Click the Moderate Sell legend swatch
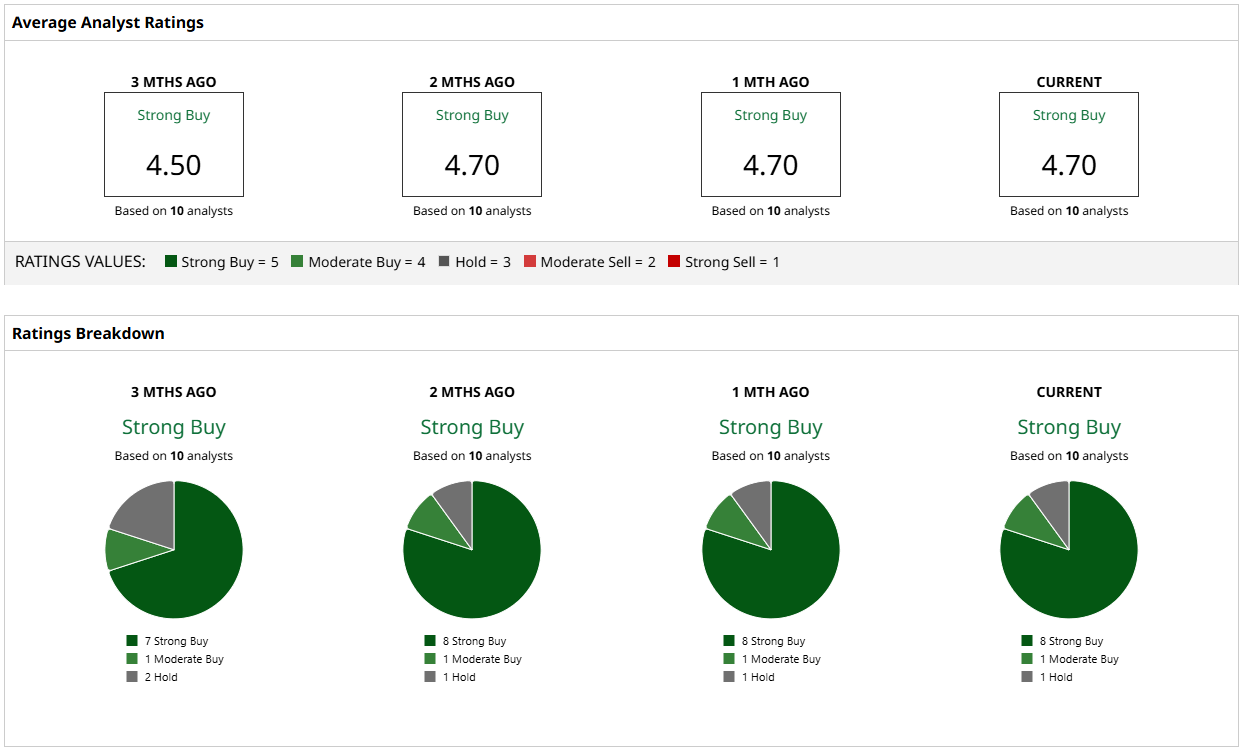The width and height of the screenshot is (1245, 753). 530,262
